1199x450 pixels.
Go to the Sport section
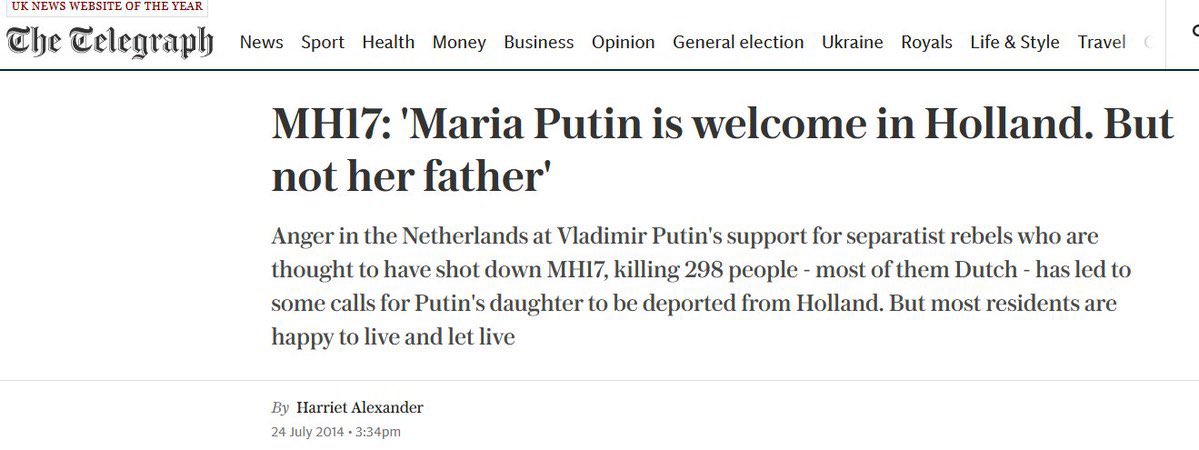coord(322,42)
